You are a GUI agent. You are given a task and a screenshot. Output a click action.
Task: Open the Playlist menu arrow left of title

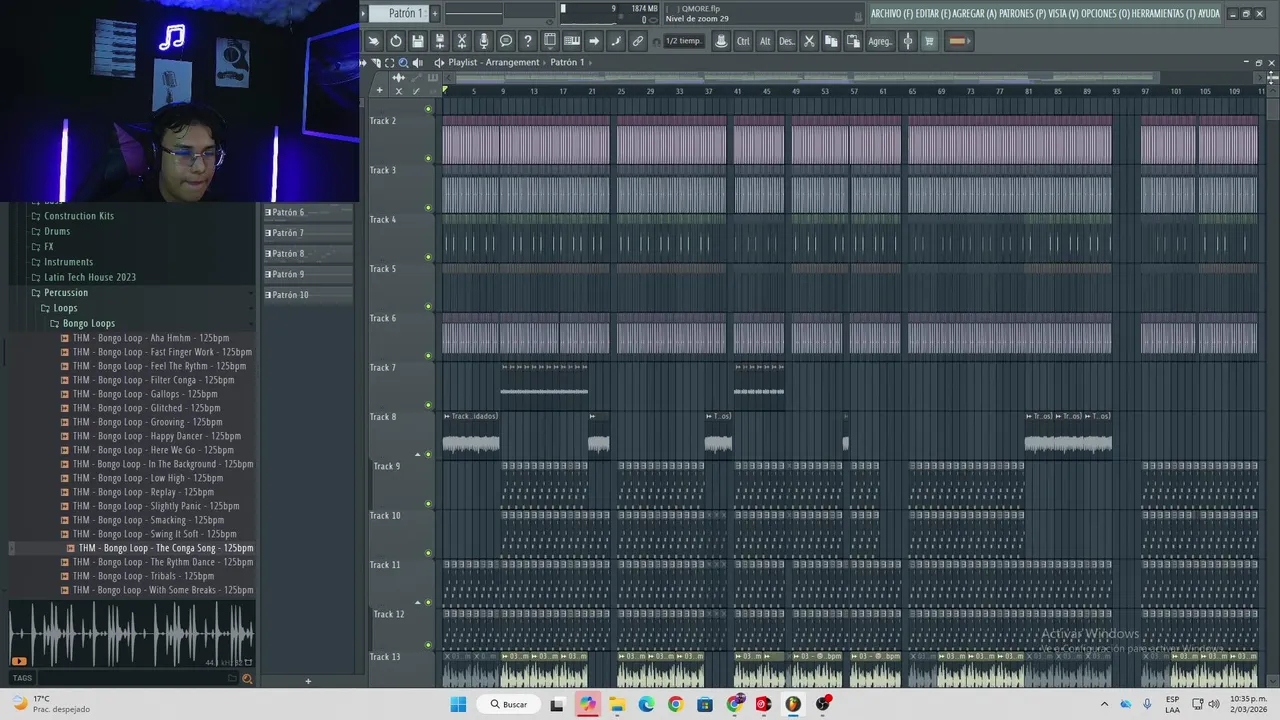439,62
